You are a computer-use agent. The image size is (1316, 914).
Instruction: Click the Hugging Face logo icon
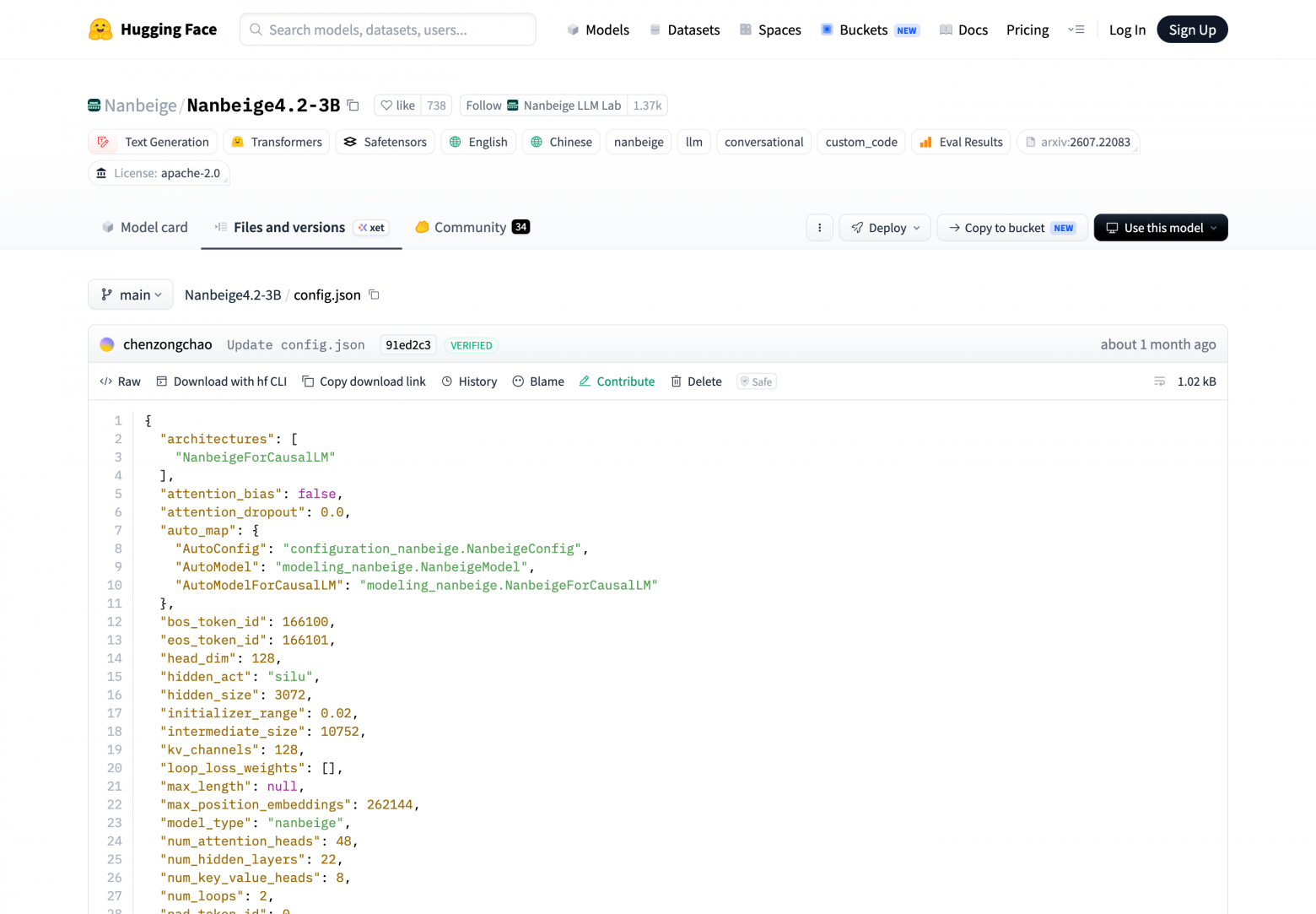click(100, 30)
